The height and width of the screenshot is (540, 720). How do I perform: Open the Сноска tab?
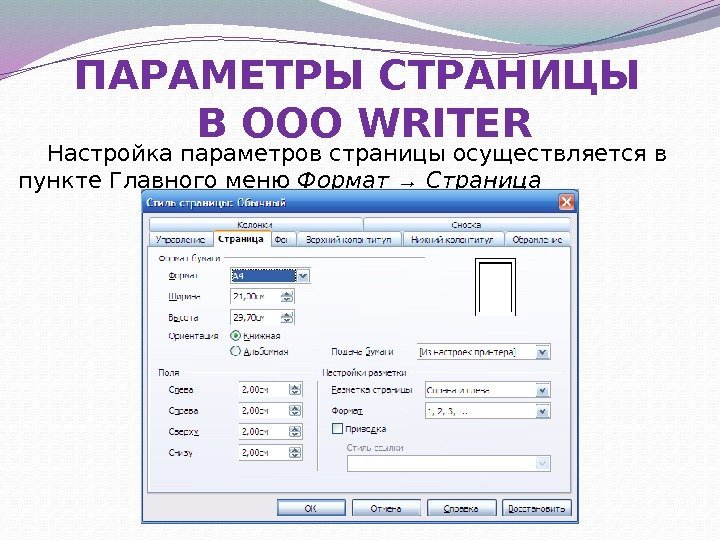pyautogui.click(x=467, y=225)
